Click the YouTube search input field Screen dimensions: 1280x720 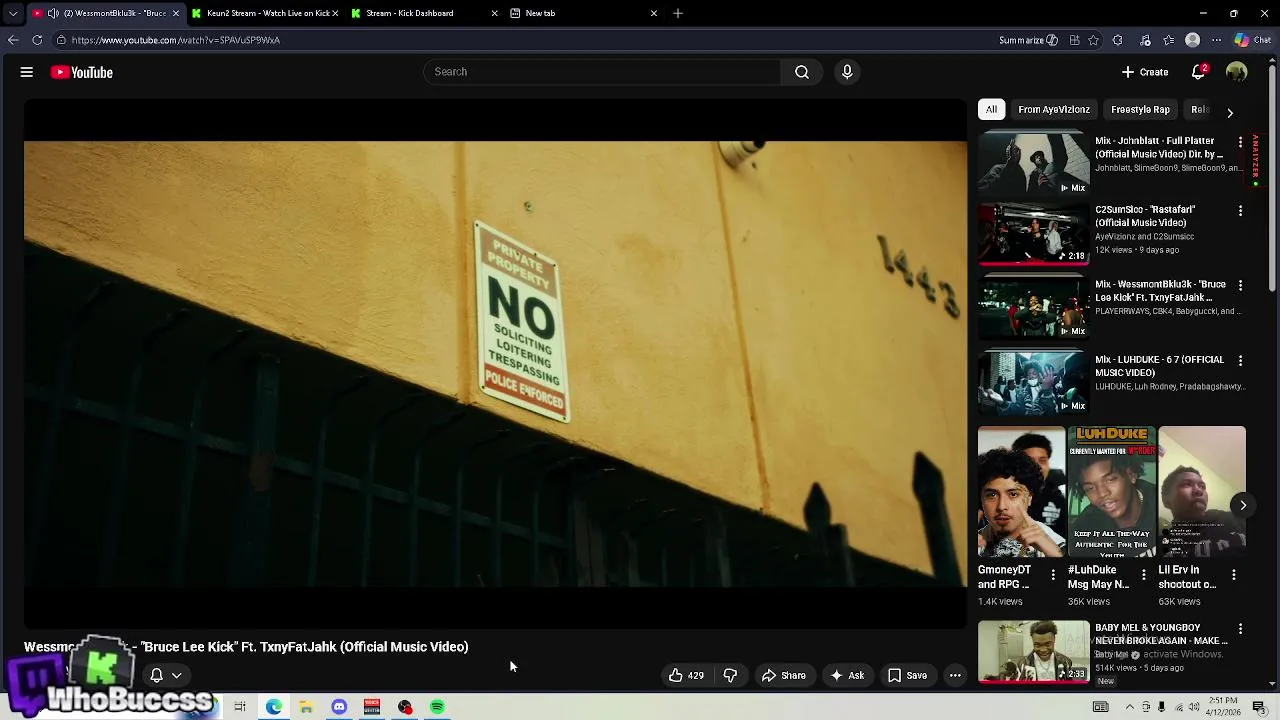coord(602,72)
